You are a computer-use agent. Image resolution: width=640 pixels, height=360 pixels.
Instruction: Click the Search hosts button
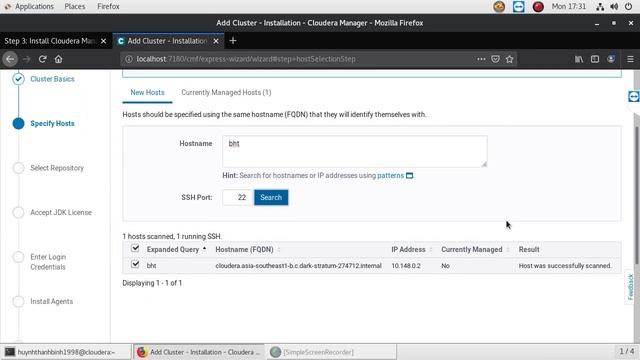(271, 198)
